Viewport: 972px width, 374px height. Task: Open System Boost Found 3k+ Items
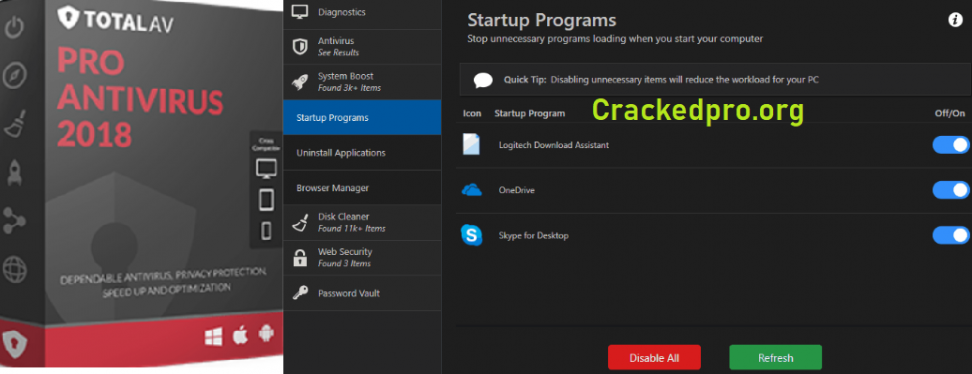362,82
